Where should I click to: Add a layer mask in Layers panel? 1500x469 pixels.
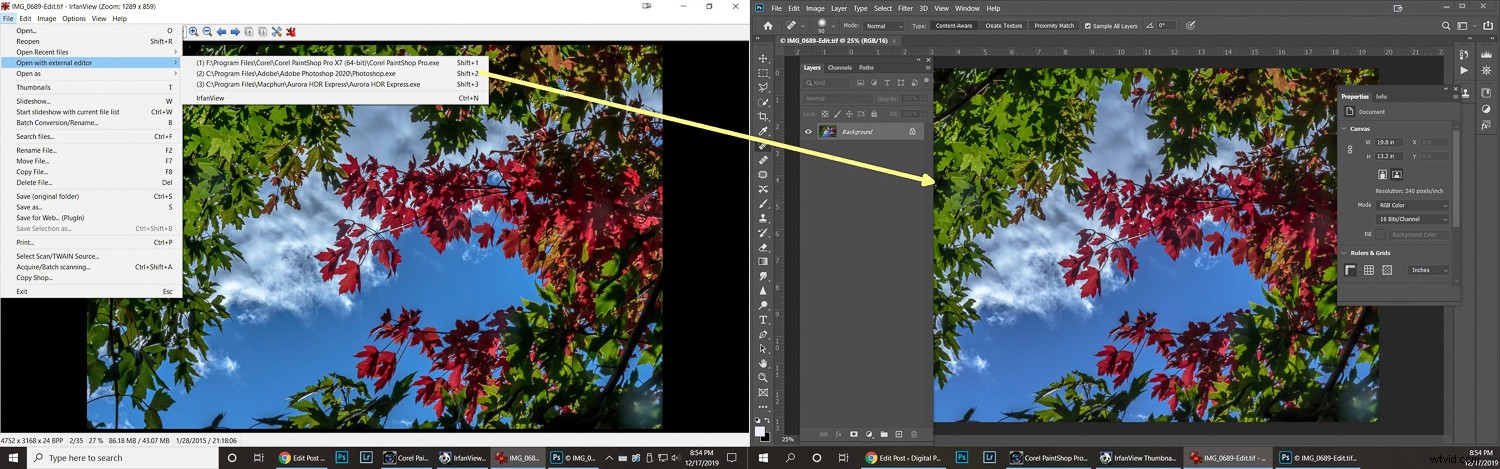pyautogui.click(x=854, y=434)
